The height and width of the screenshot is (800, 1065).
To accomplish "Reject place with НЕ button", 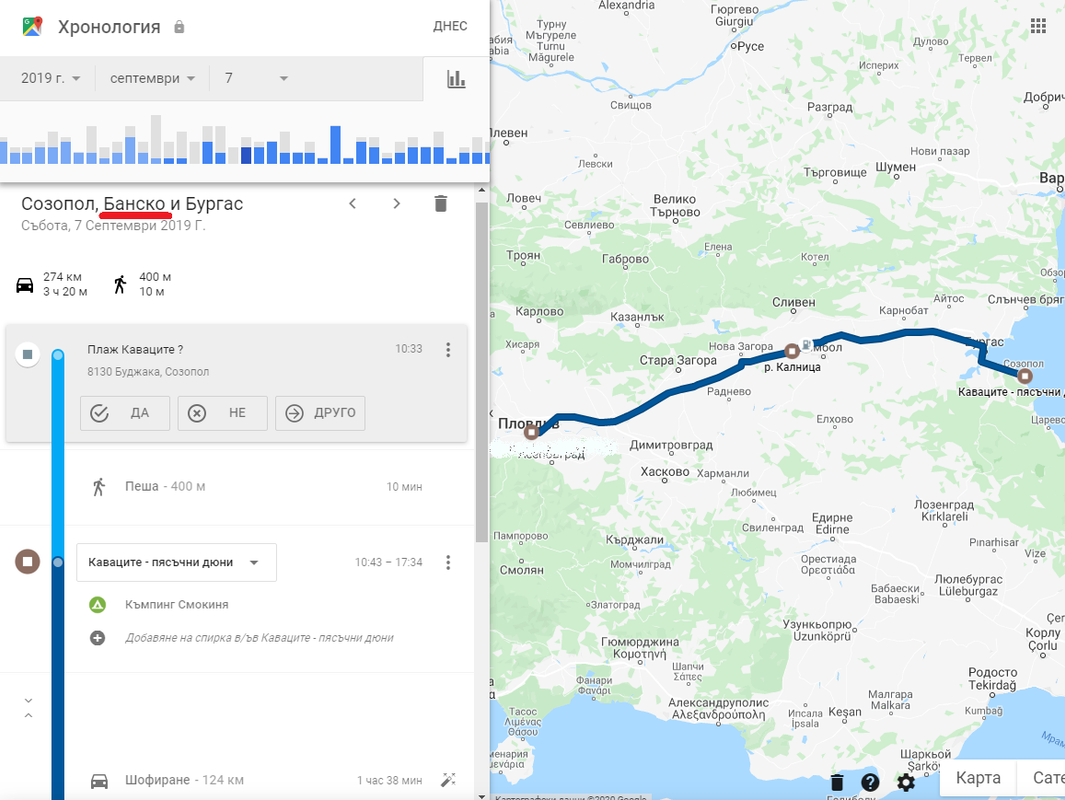I will pyautogui.click(x=222, y=413).
